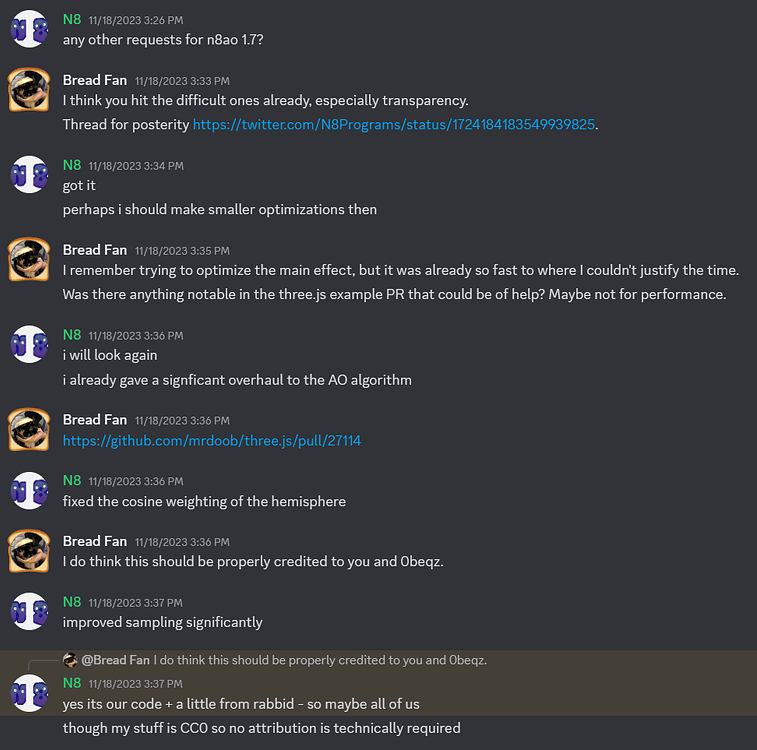The image size is (757, 750).
Task: Open N8's avatar beside "yes its our code" reply
Action: (x=29, y=692)
